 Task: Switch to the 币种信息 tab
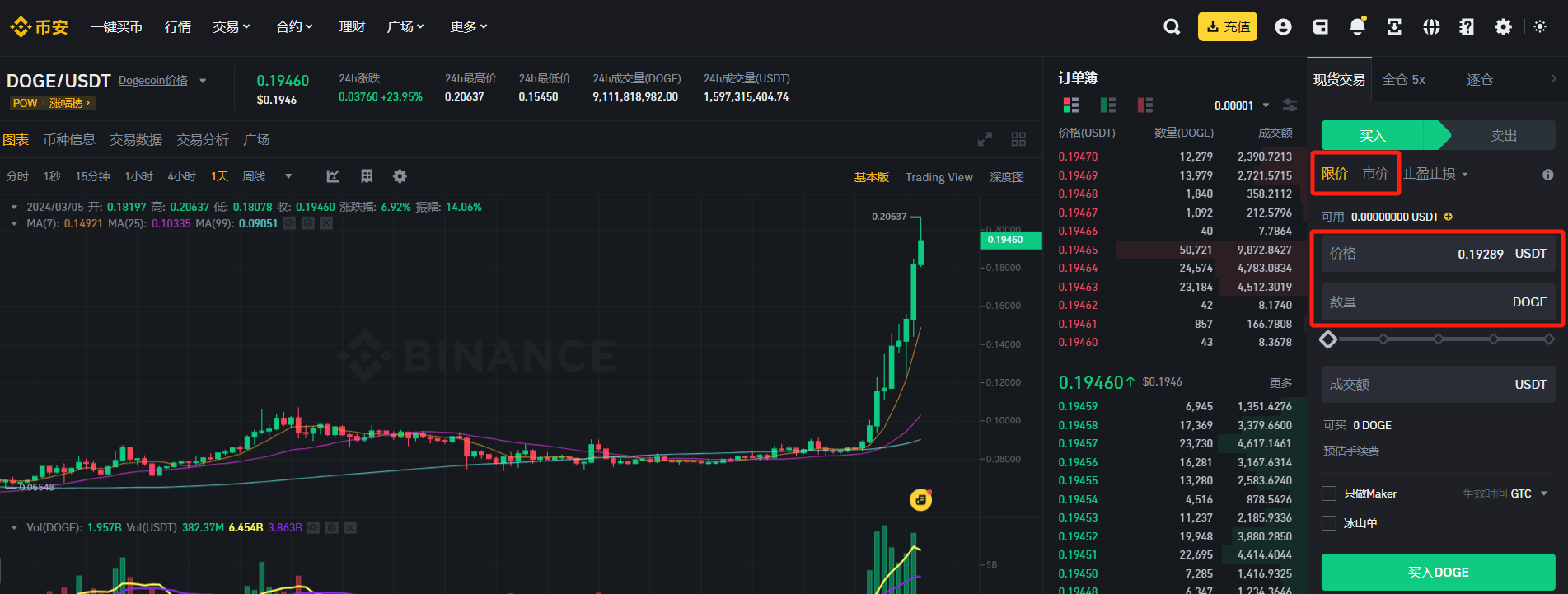click(69, 139)
